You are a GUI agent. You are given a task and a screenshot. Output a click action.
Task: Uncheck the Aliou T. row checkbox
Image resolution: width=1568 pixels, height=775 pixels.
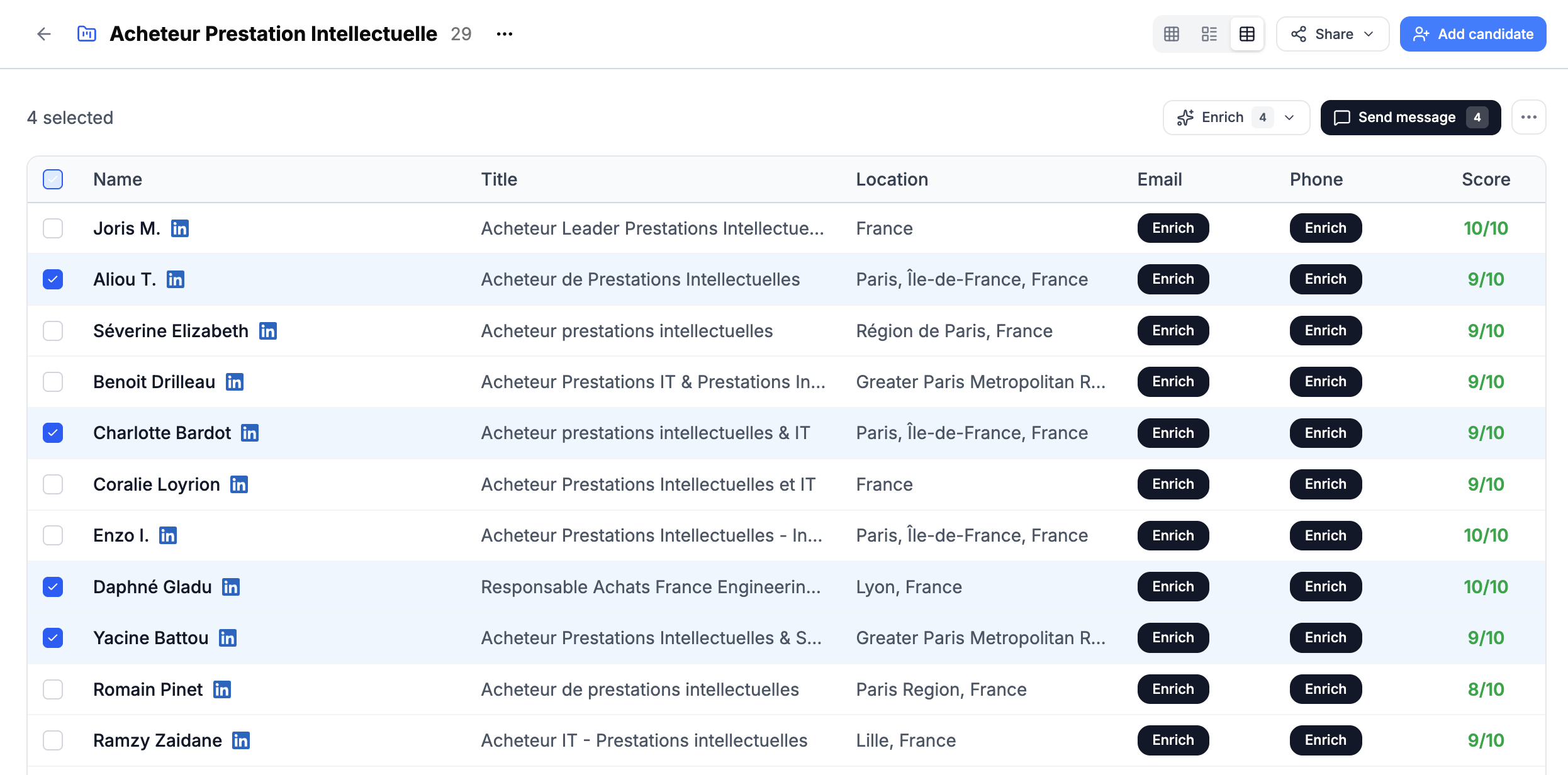tap(53, 279)
